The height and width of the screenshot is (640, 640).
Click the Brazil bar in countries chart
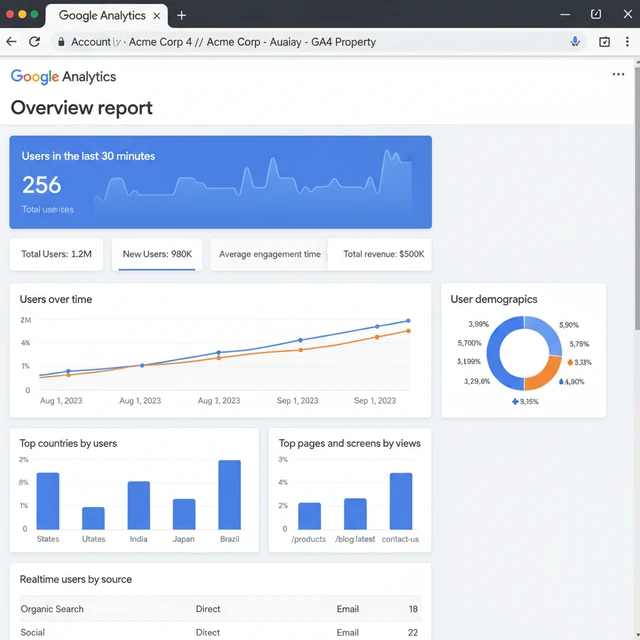pos(229,495)
